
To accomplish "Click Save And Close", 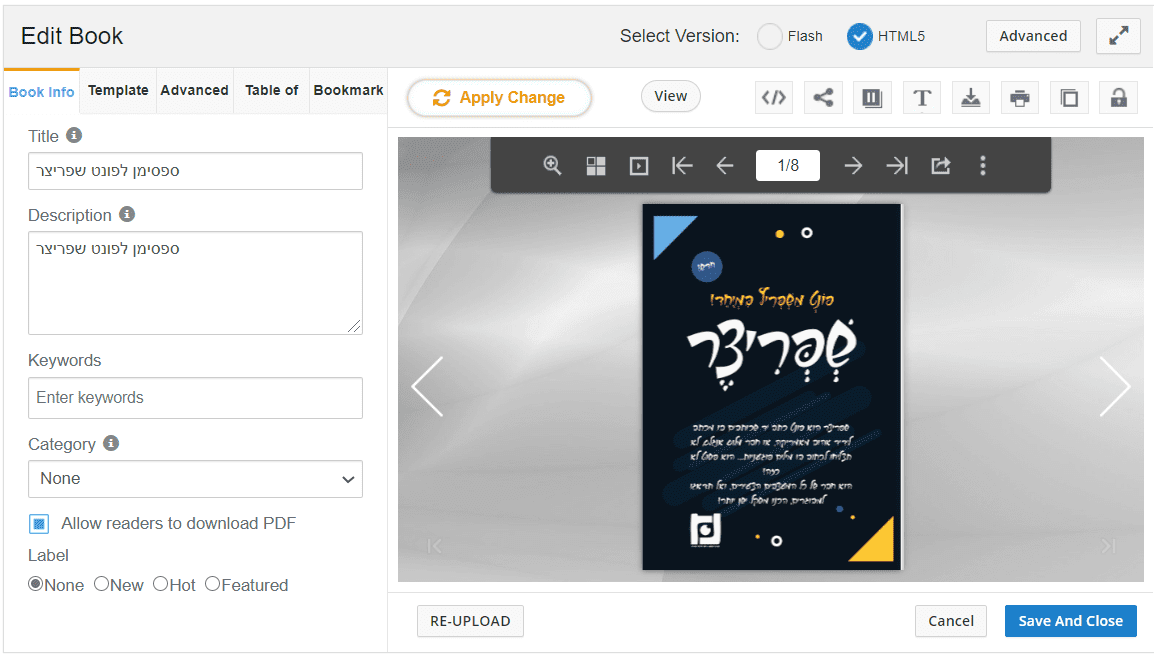I will point(1070,621).
